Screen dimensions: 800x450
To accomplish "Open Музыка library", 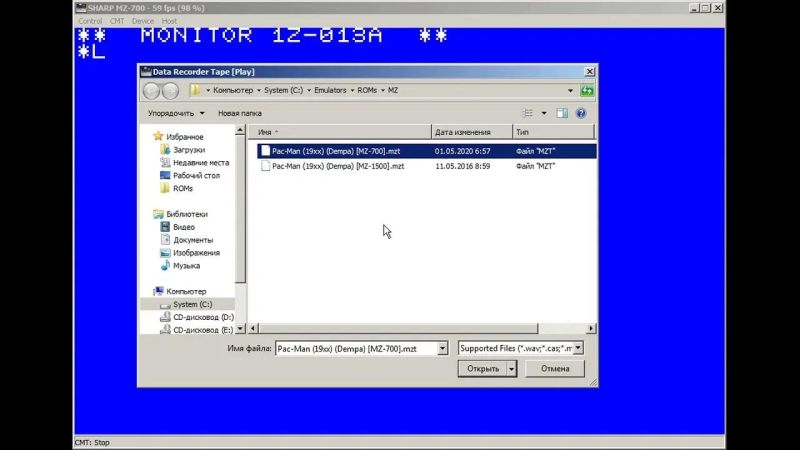I will (x=186, y=266).
